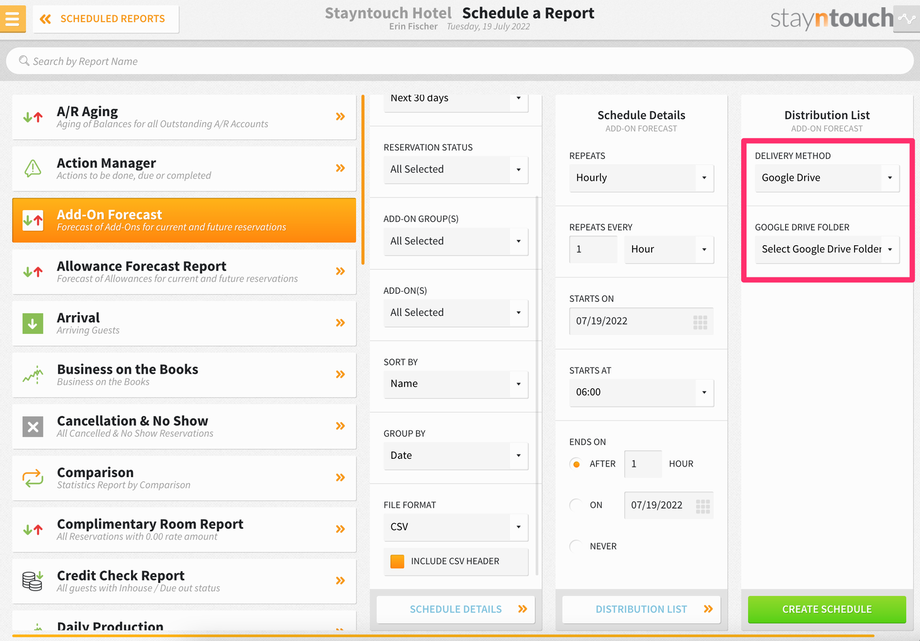Open the Reservation Status dropdown
This screenshot has width=920, height=641.
click(x=456, y=170)
